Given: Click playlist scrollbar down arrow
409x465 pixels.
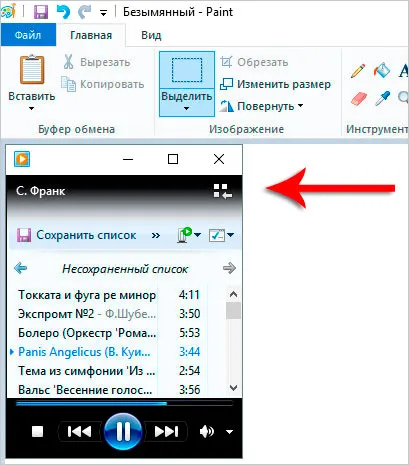Looking at the screenshot, I should pos(233,388).
